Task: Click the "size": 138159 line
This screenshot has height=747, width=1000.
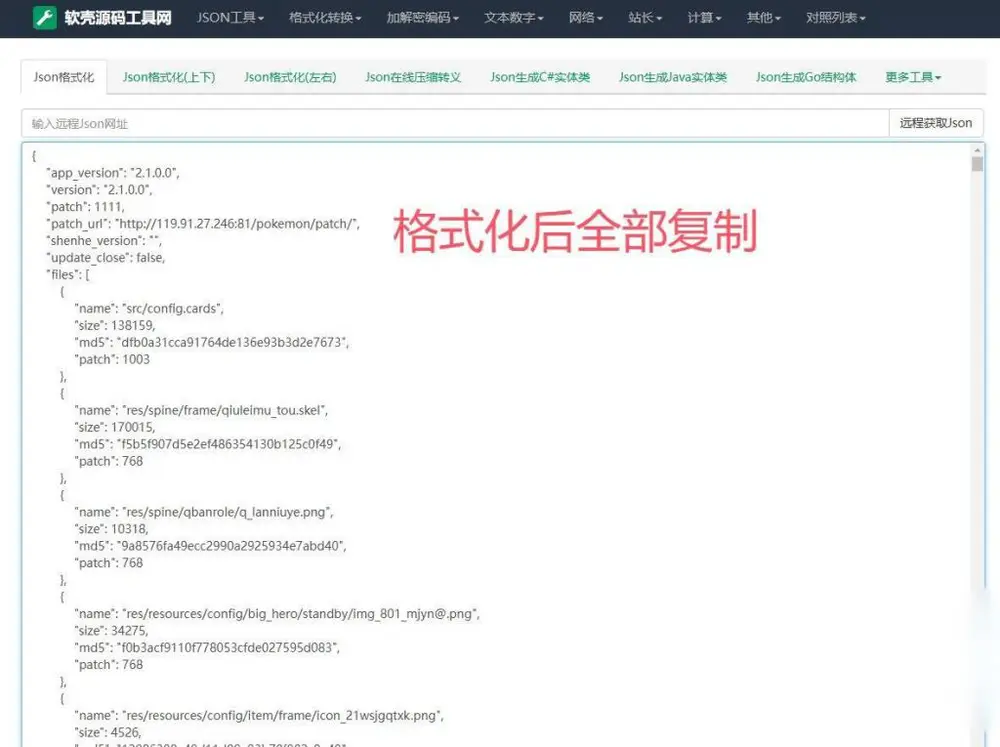Action: [115, 325]
